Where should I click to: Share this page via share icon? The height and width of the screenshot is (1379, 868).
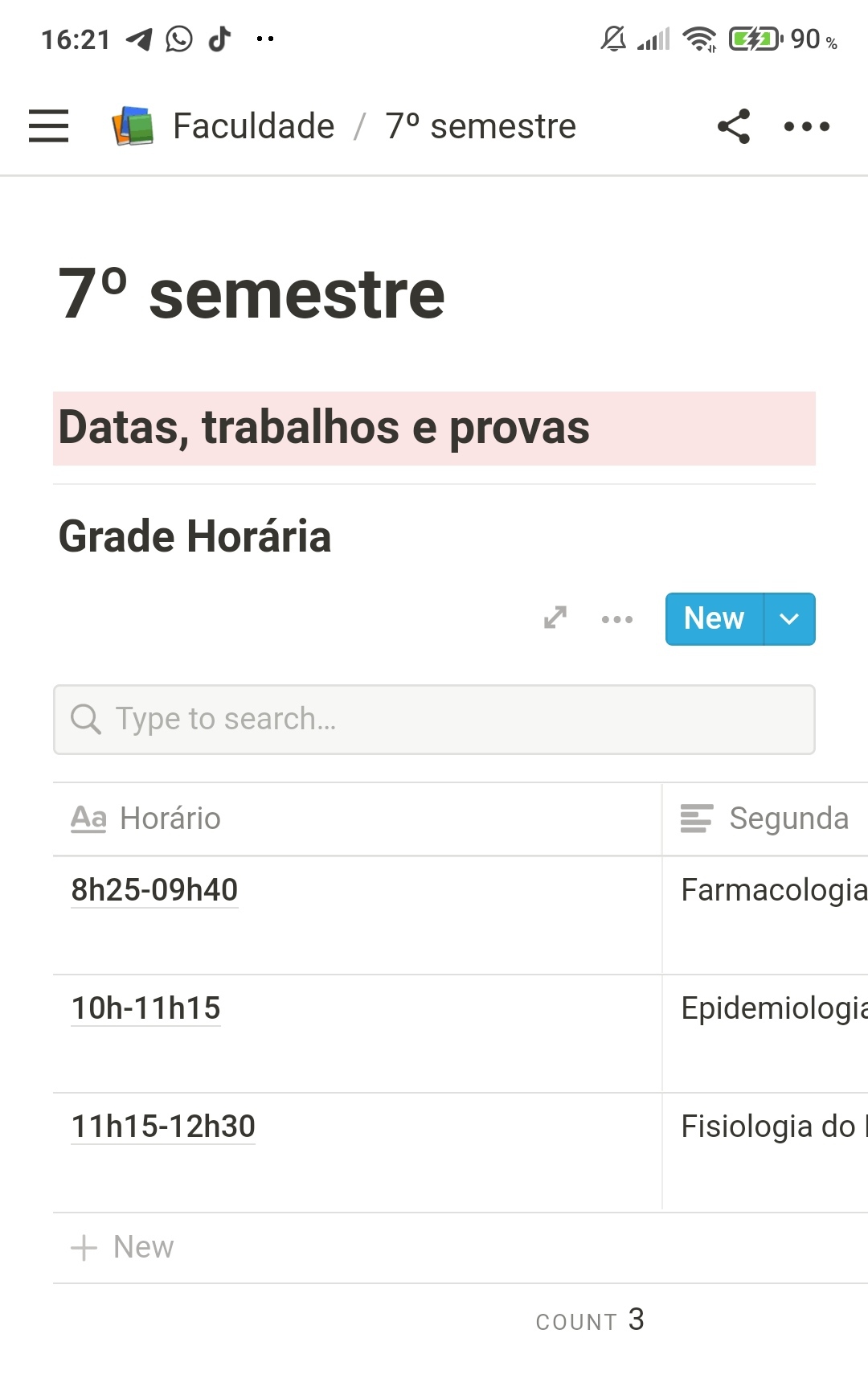[x=734, y=126]
